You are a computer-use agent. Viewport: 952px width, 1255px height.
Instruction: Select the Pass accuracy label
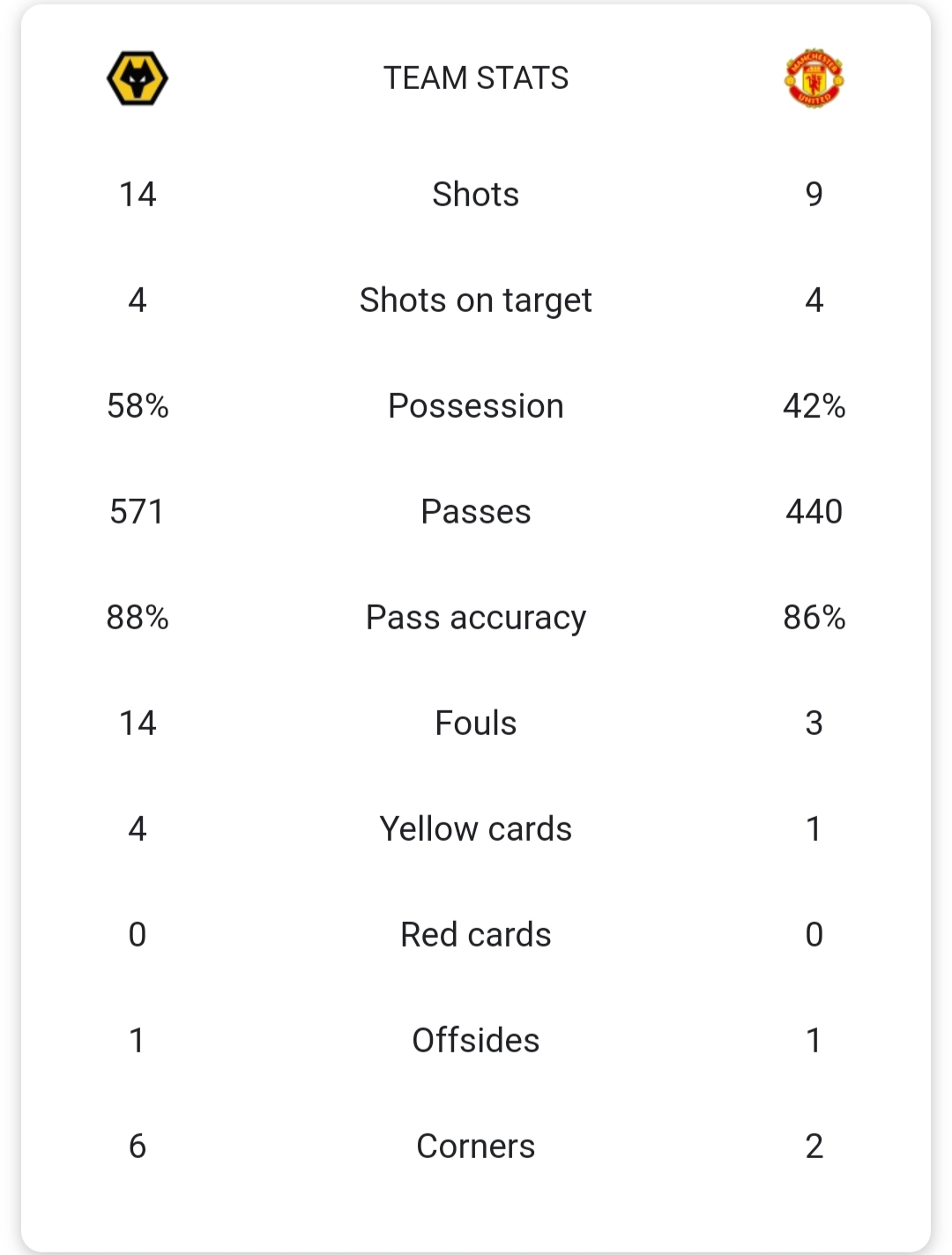476,618
